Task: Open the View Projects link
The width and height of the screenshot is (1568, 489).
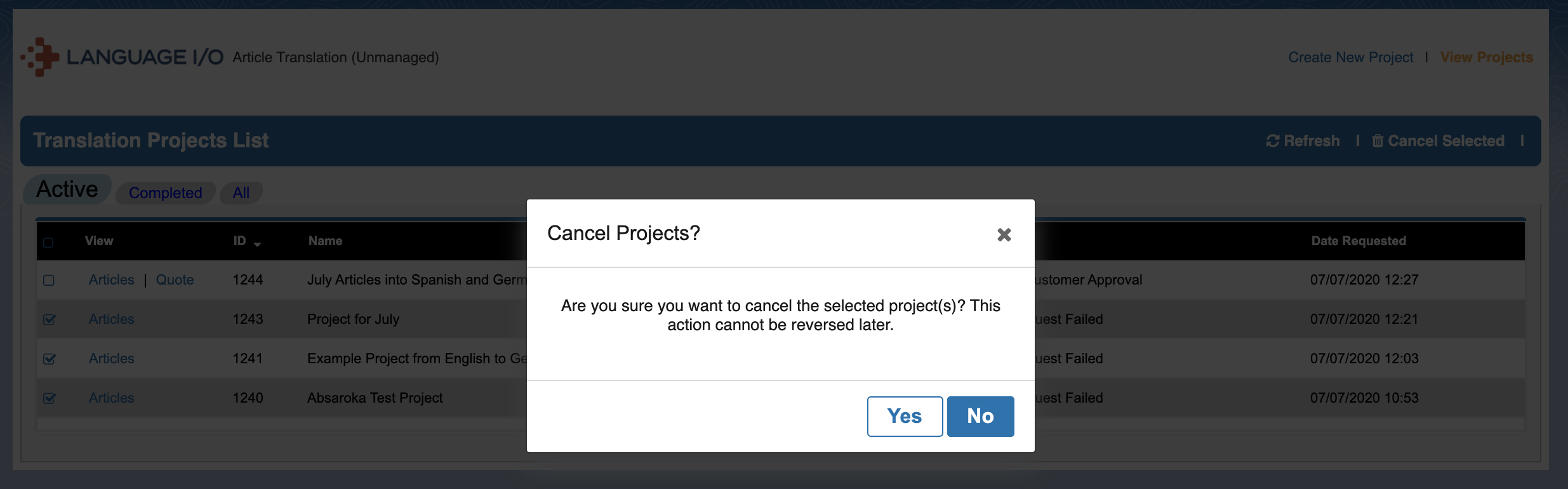Action: point(1486,57)
